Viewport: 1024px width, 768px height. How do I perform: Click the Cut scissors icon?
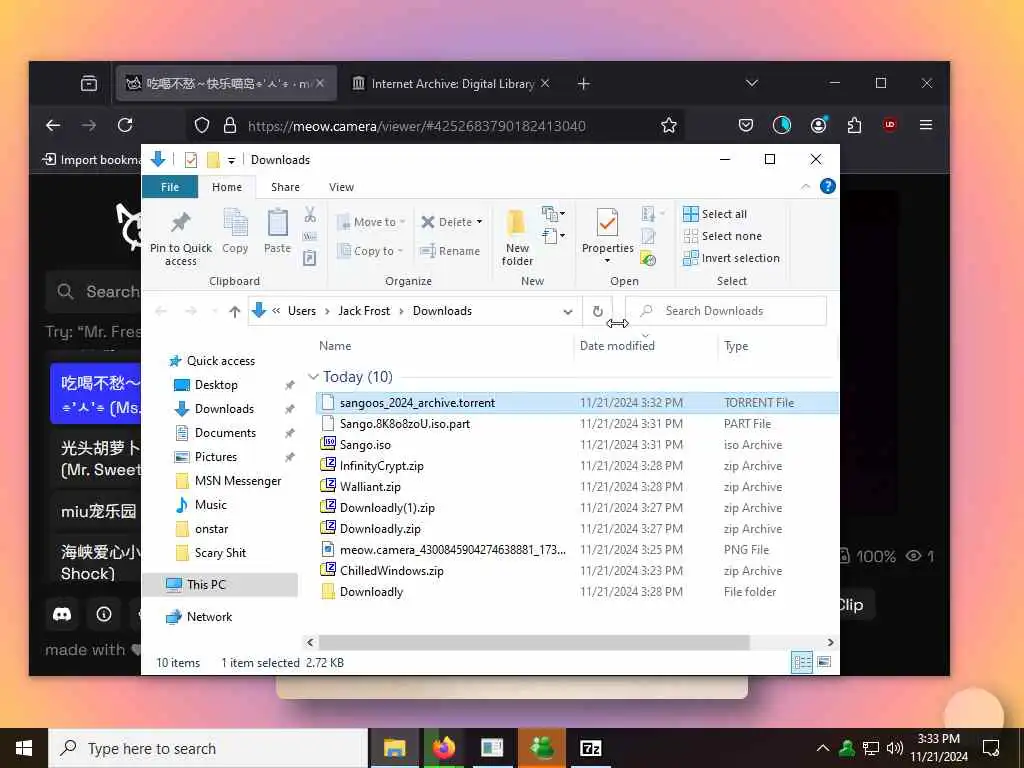[x=310, y=214]
